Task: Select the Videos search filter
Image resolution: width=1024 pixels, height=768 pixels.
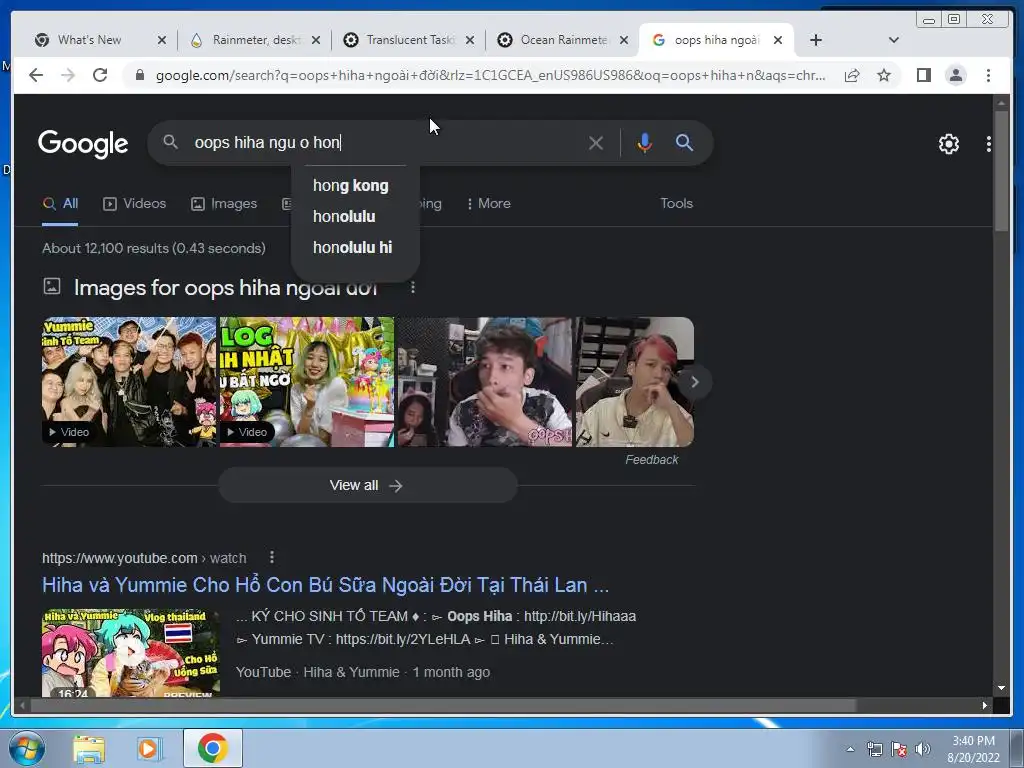Action: click(x=135, y=203)
